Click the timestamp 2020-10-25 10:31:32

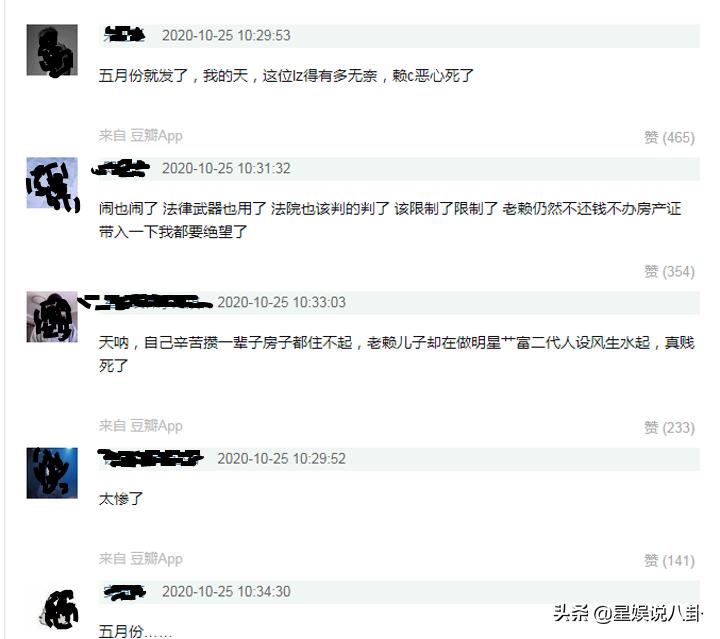click(x=226, y=168)
